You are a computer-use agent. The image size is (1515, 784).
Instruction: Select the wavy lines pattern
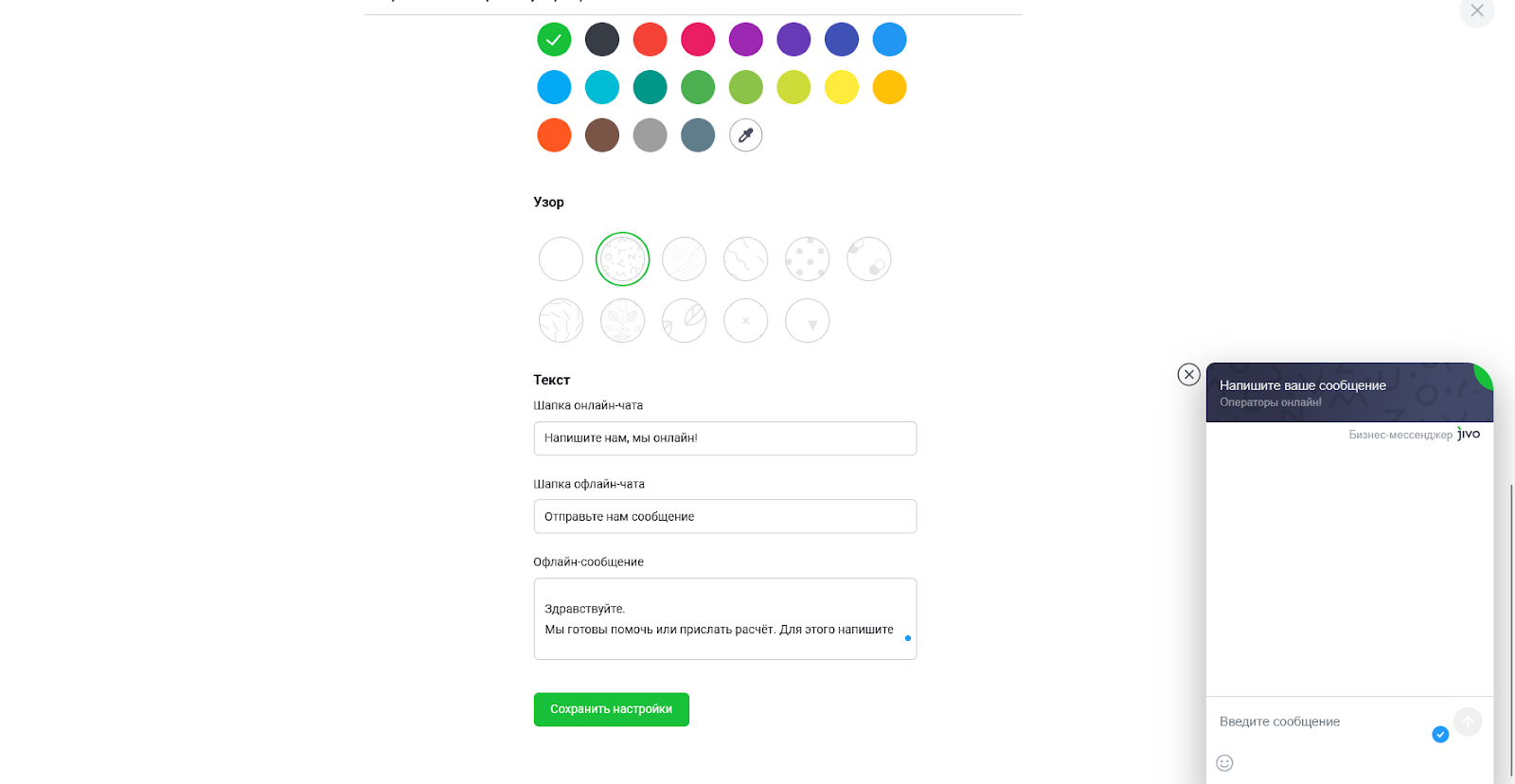click(x=684, y=259)
